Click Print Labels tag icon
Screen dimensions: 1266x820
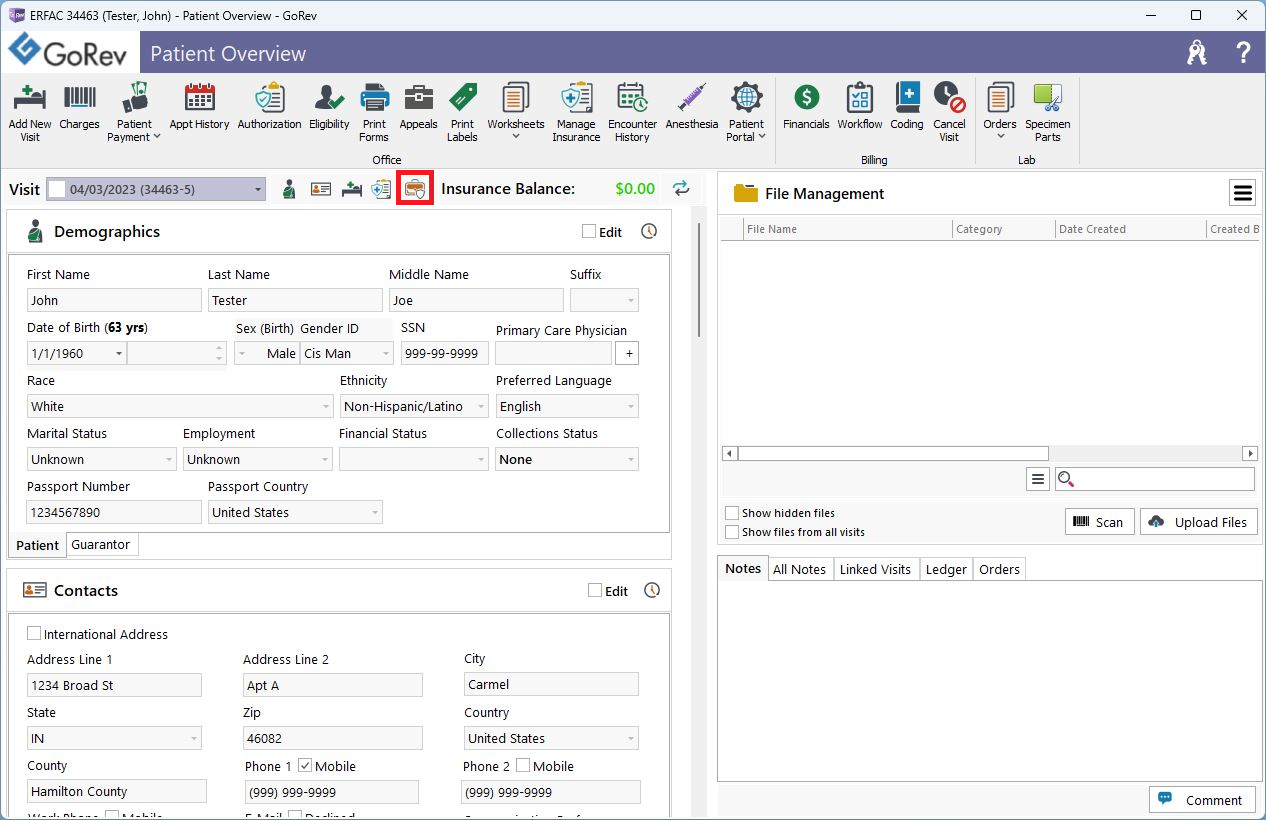(462, 97)
